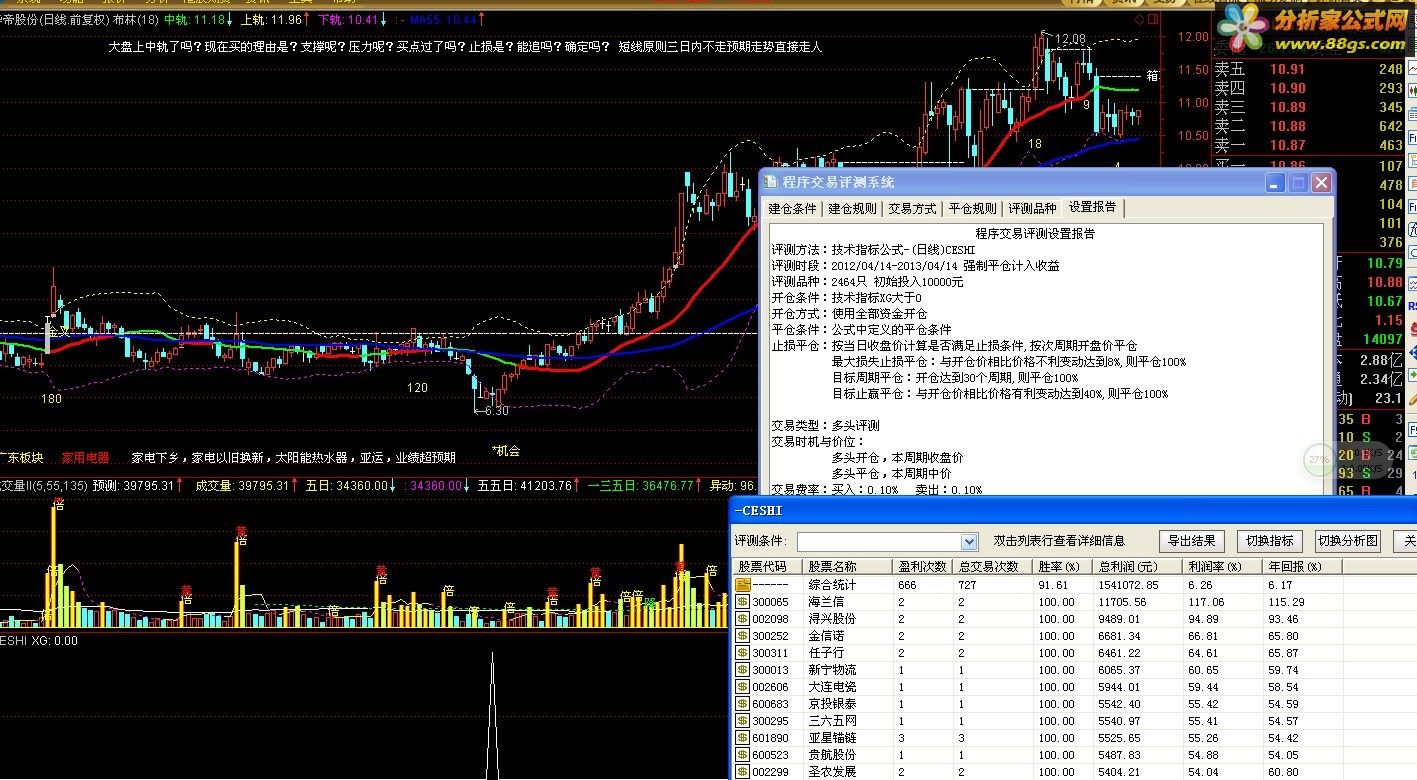
Task: Sort by 总利润(元) column header
Action: click(1139, 566)
